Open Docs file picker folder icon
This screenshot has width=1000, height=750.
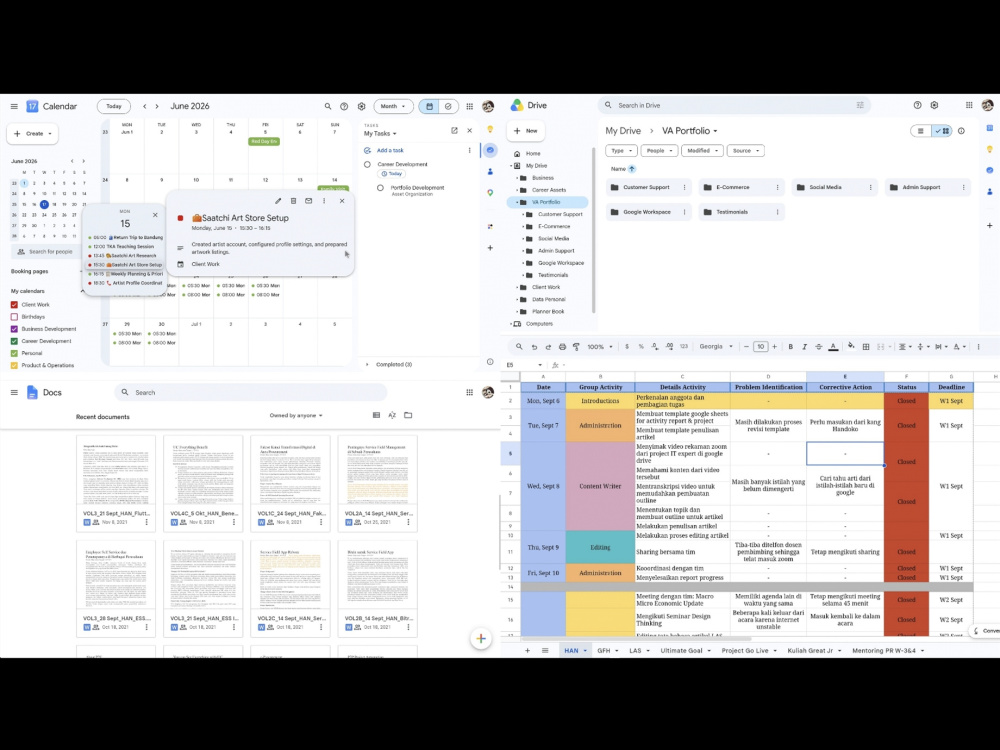point(408,415)
